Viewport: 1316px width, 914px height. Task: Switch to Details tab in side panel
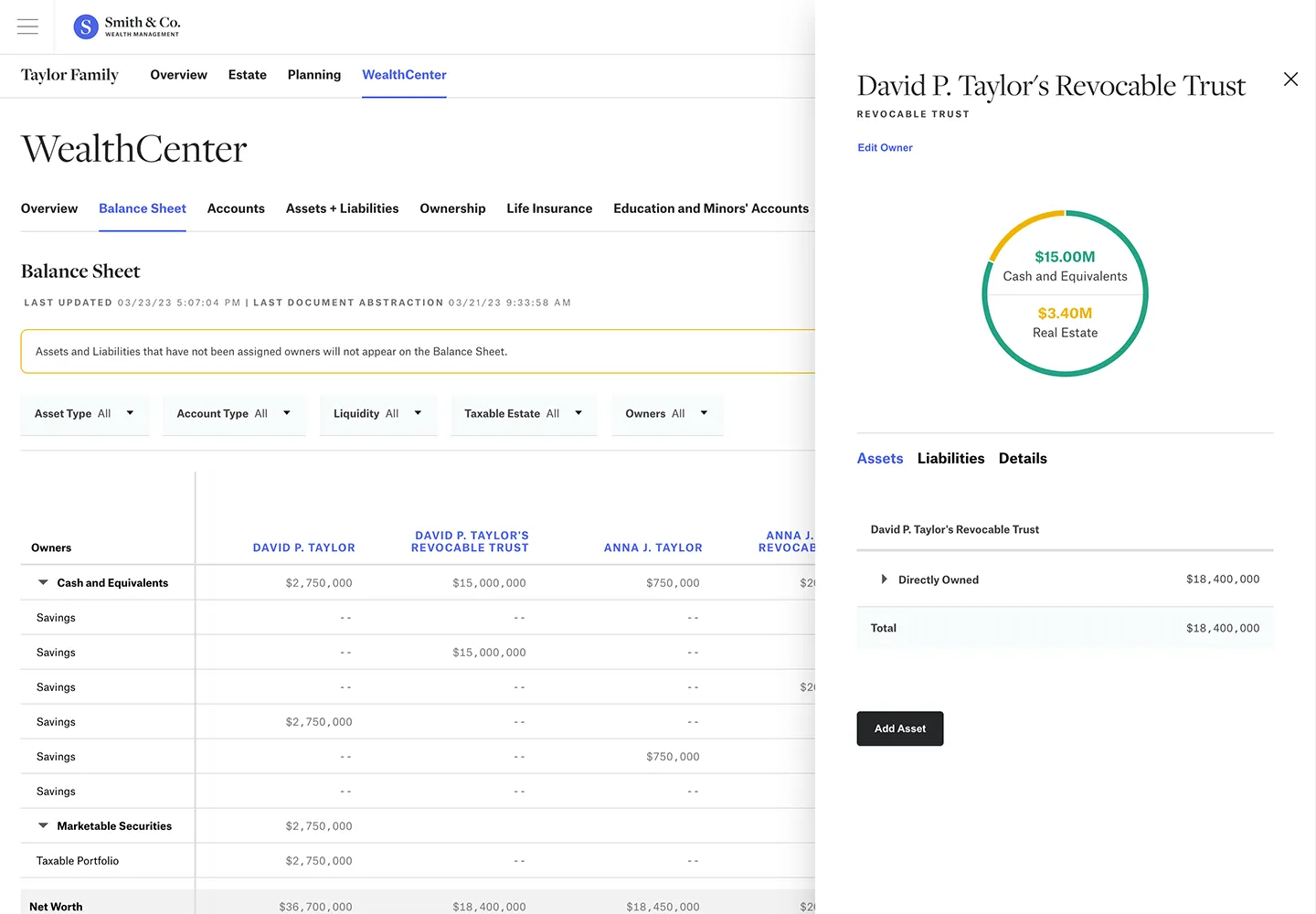pos(1023,459)
